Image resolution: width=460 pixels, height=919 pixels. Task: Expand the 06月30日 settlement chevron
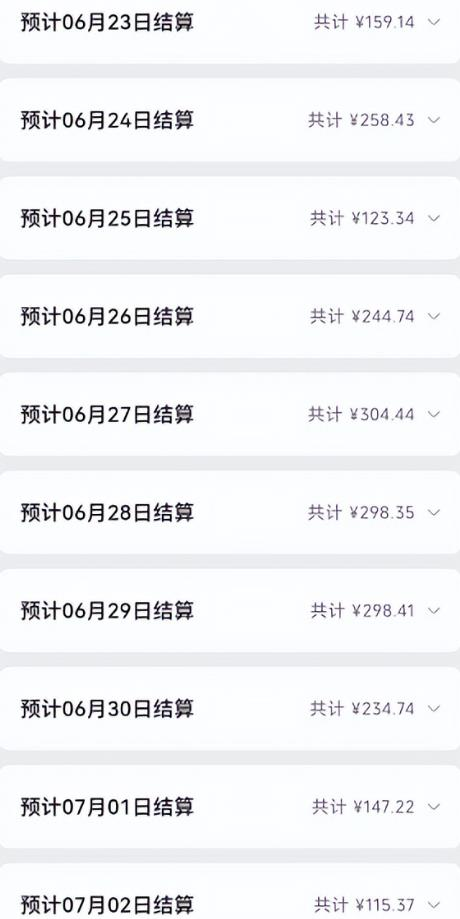pyautogui.click(x=434, y=709)
